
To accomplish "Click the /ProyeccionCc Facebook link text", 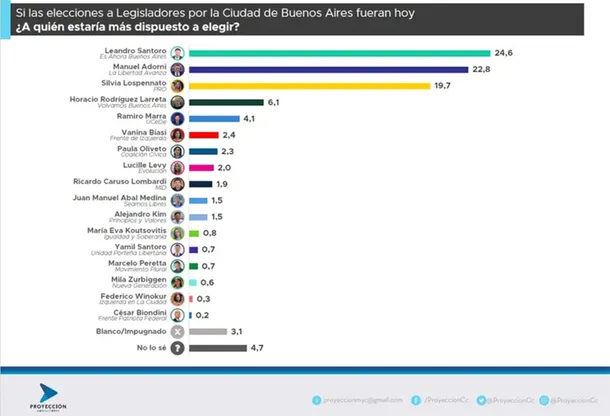I will click(446, 400).
